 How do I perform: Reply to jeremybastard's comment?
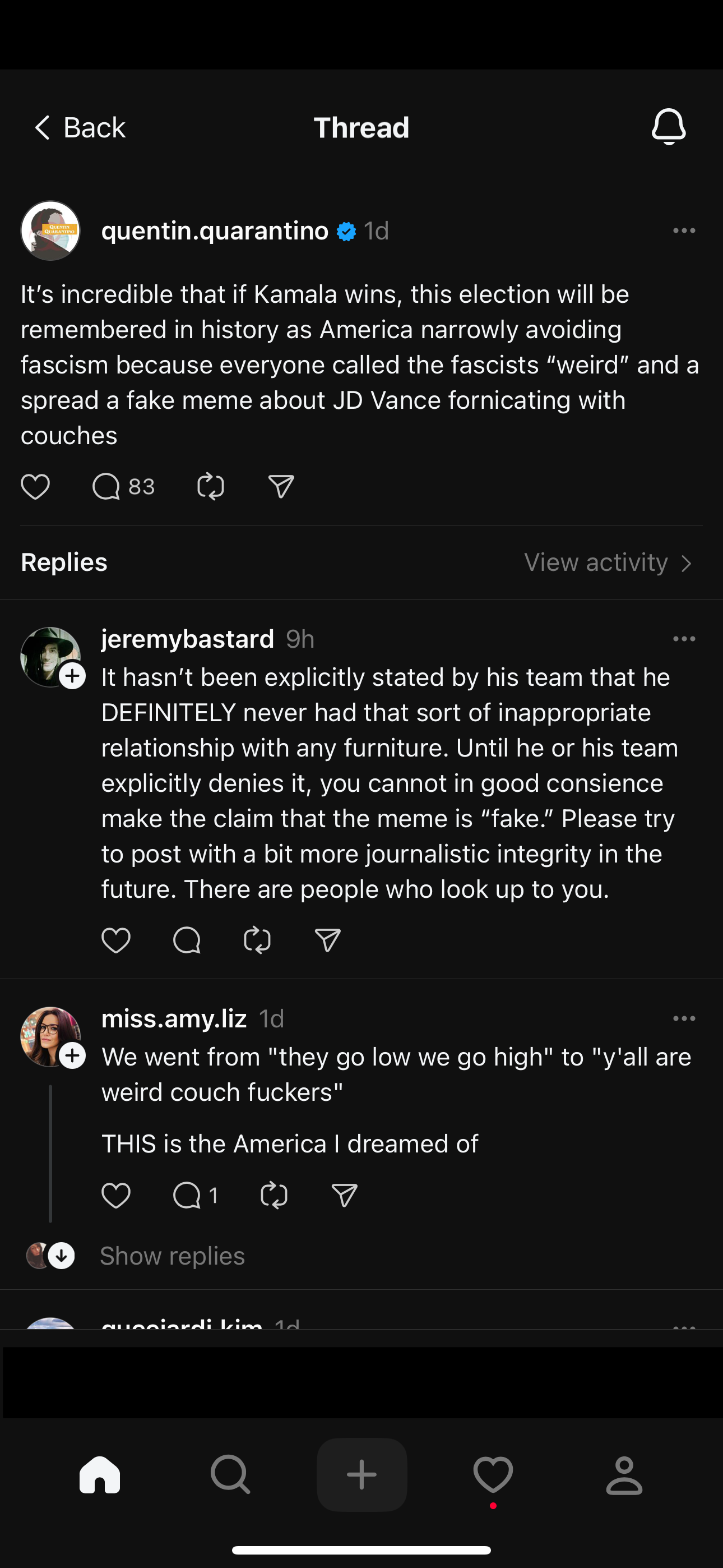click(186, 940)
